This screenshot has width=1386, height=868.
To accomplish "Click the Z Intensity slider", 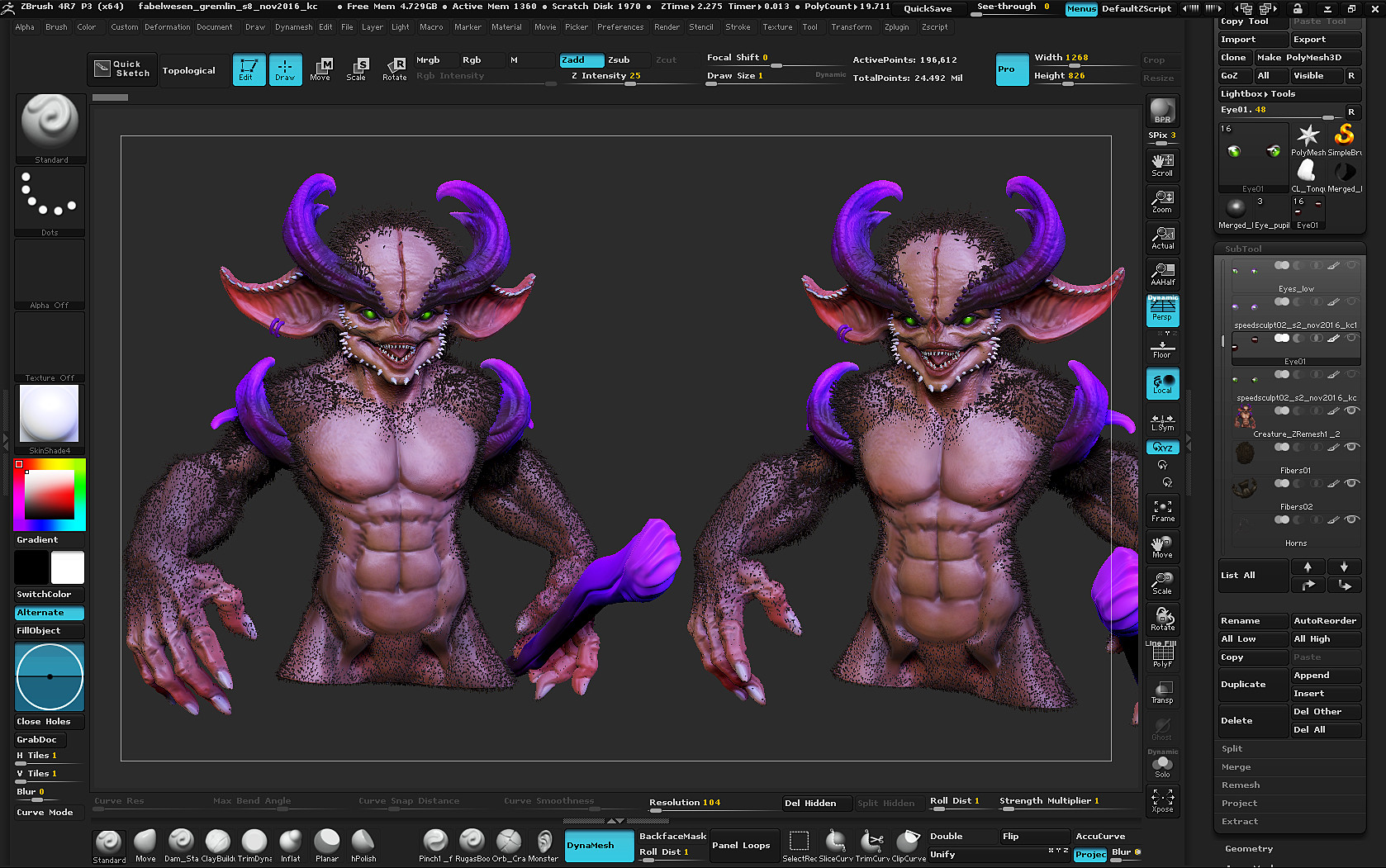I will [628, 76].
